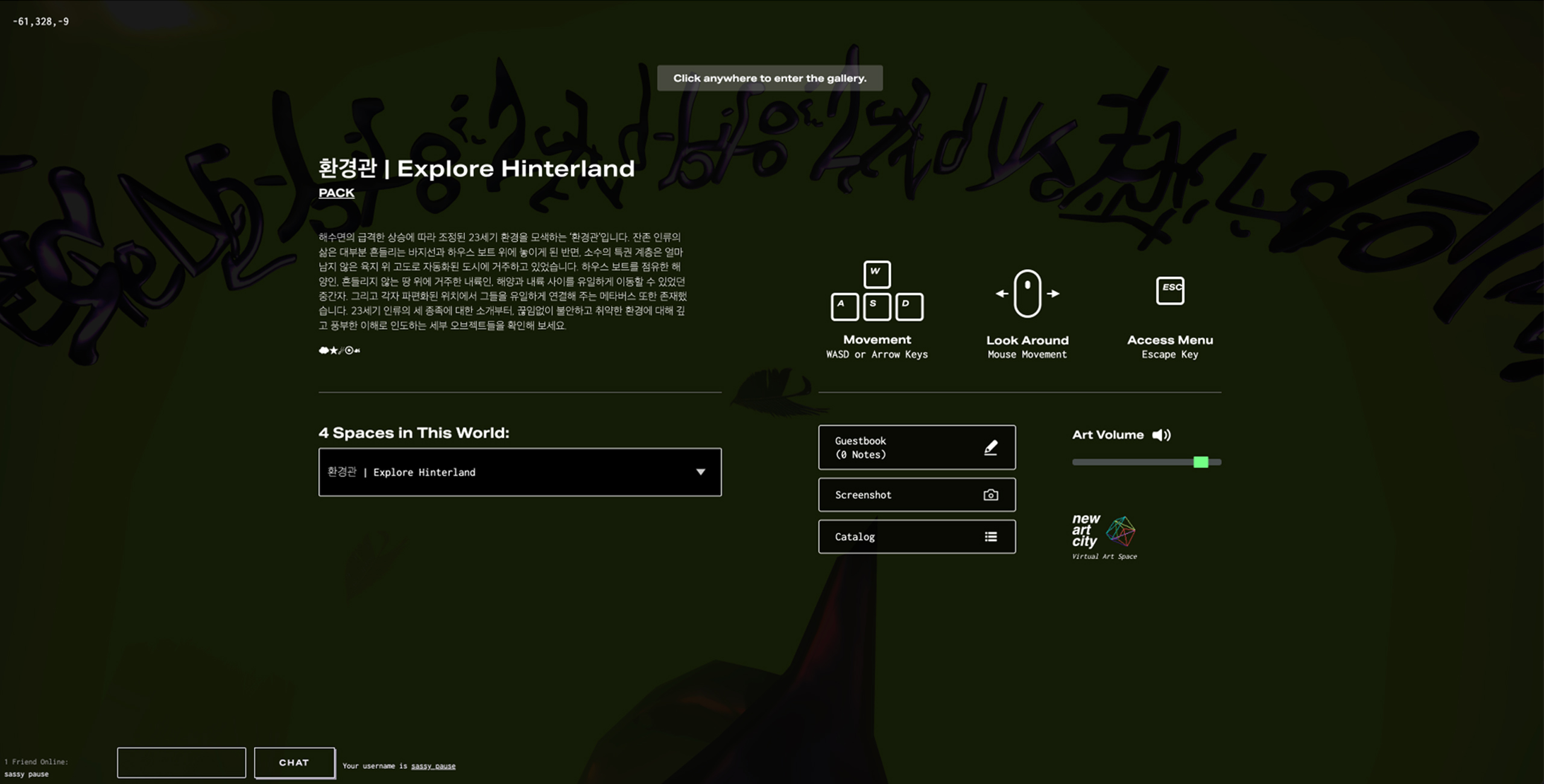1544x784 pixels.
Task: Click the chat message input field
Action: [x=182, y=762]
